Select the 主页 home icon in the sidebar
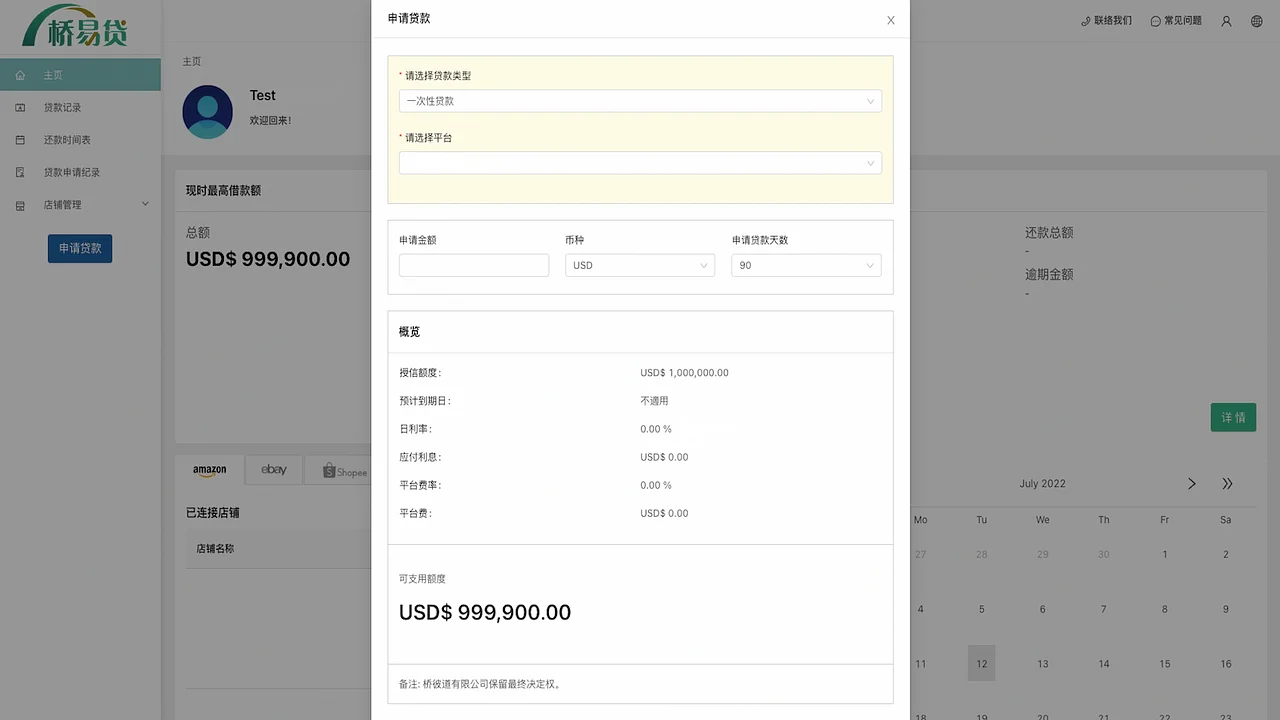The height and width of the screenshot is (720, 1280). (x=20, y=74)
